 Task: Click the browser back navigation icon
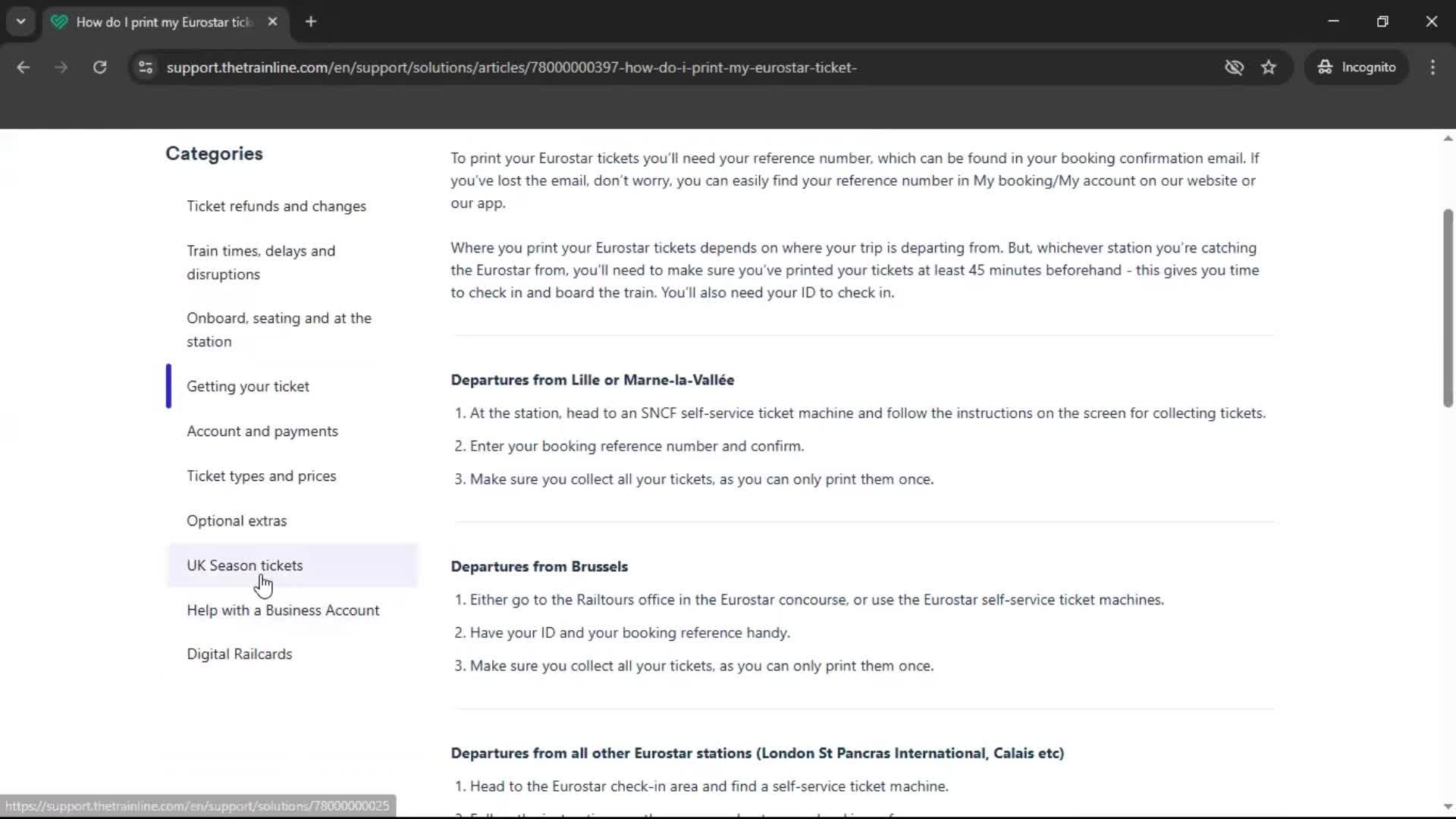[x=24, y=67]
